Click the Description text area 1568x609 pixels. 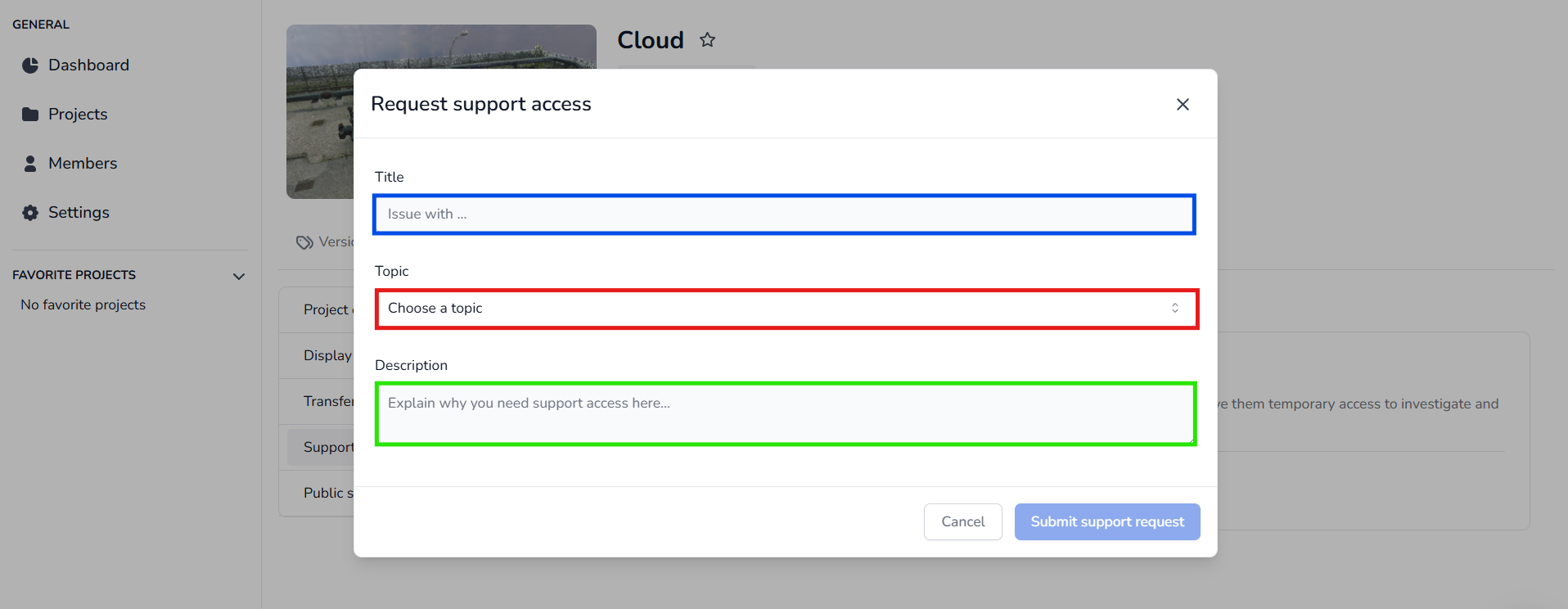tap(785, 414)
